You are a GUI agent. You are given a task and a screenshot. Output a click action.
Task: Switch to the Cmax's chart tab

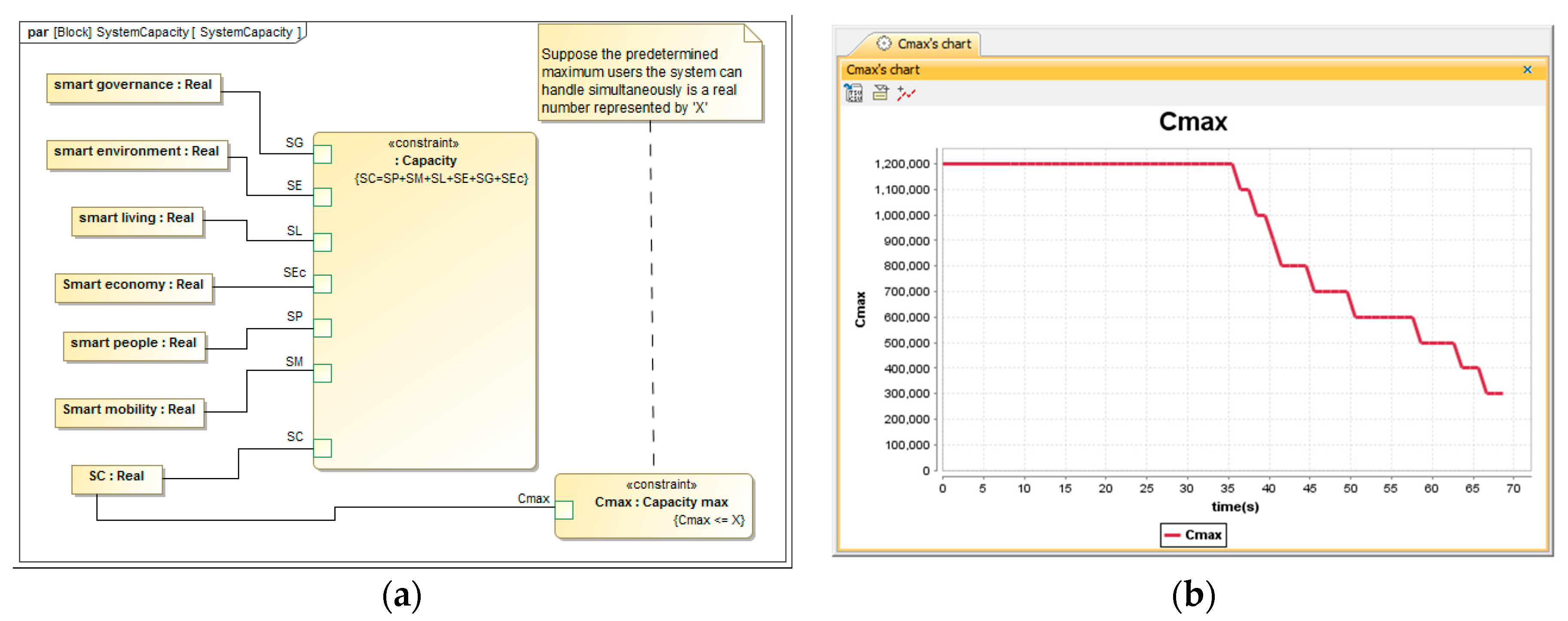(933, 44)
